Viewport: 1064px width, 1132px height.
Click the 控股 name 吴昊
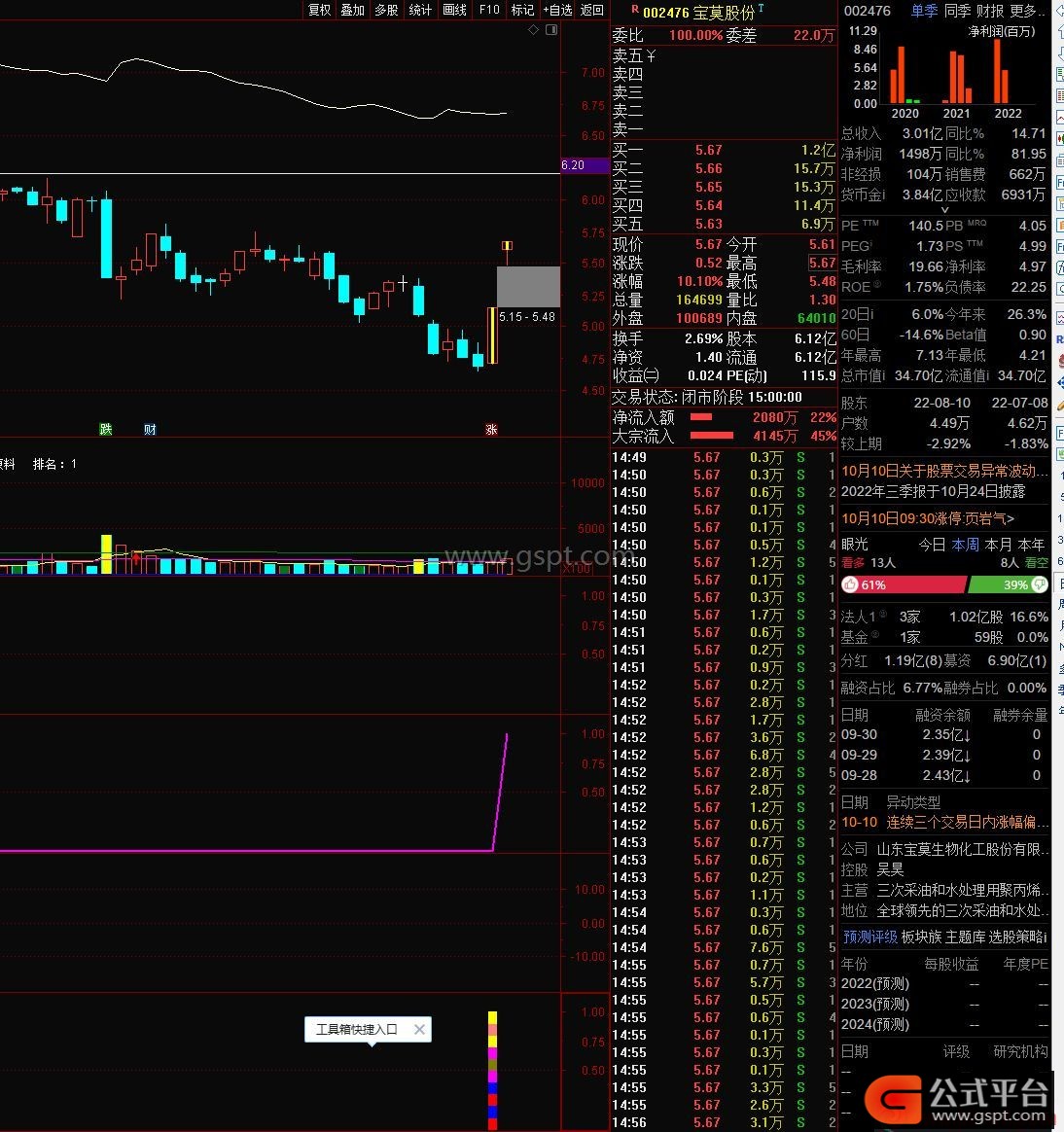tap(890, 870)
